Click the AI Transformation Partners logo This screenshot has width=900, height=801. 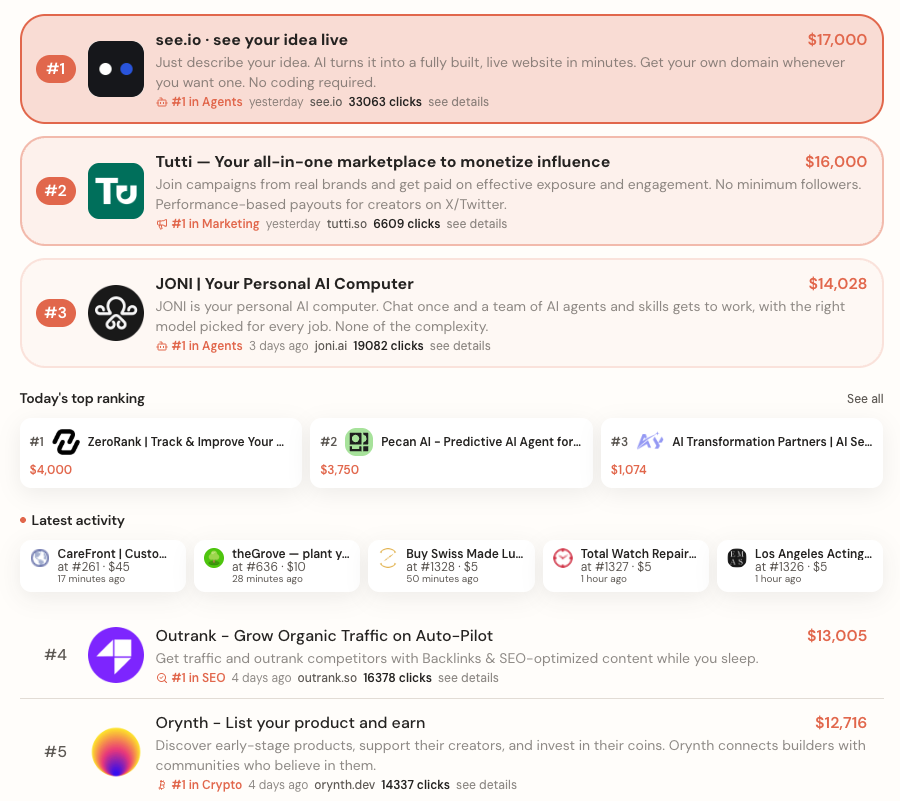(650, 442)
